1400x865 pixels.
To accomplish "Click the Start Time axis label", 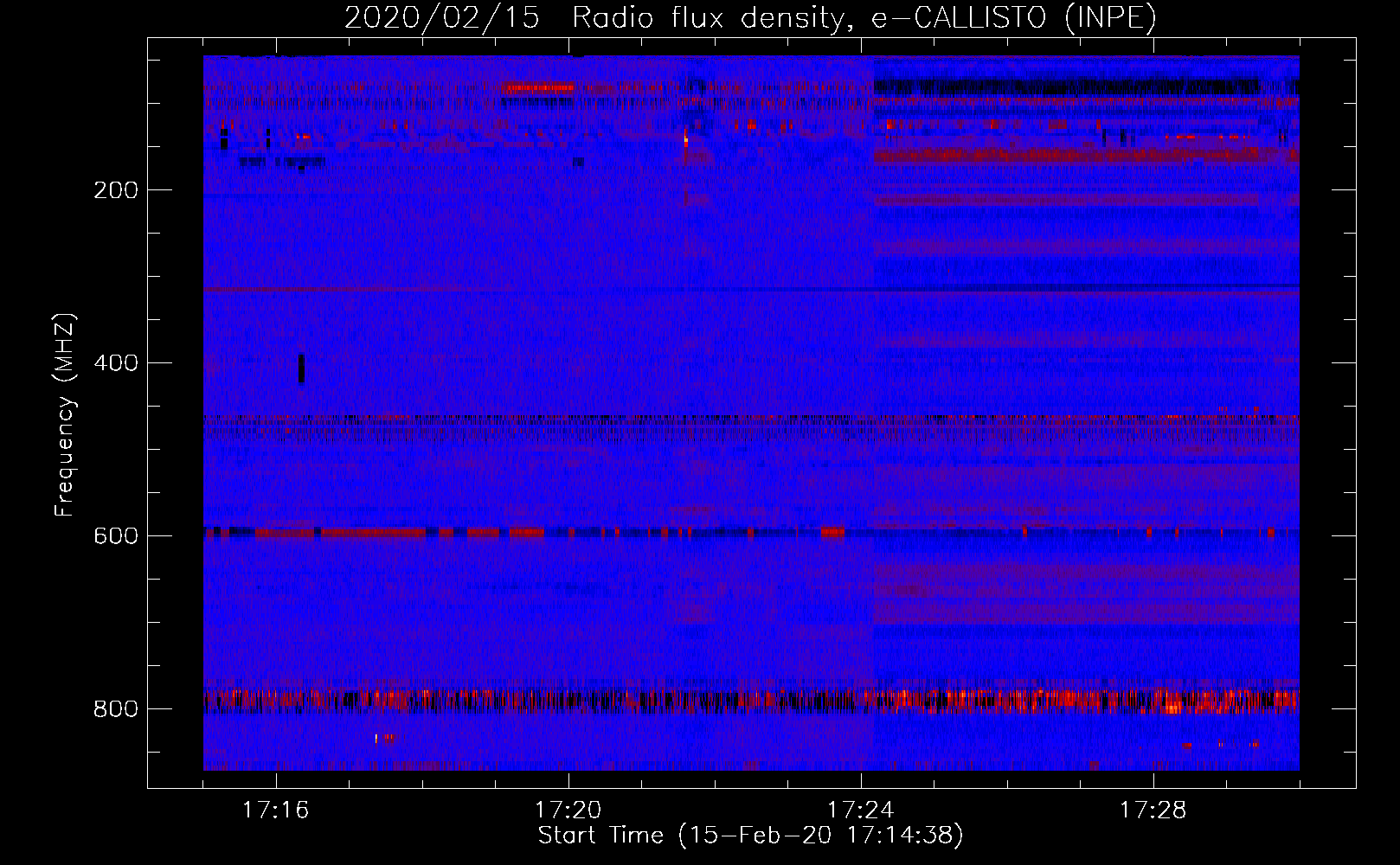I will pyautogui.click(x=750, y=836).
